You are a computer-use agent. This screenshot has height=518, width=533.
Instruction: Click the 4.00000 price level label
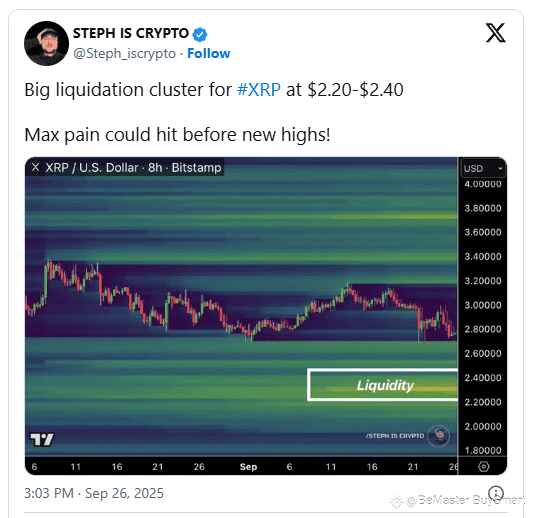(x=483, y=184)
